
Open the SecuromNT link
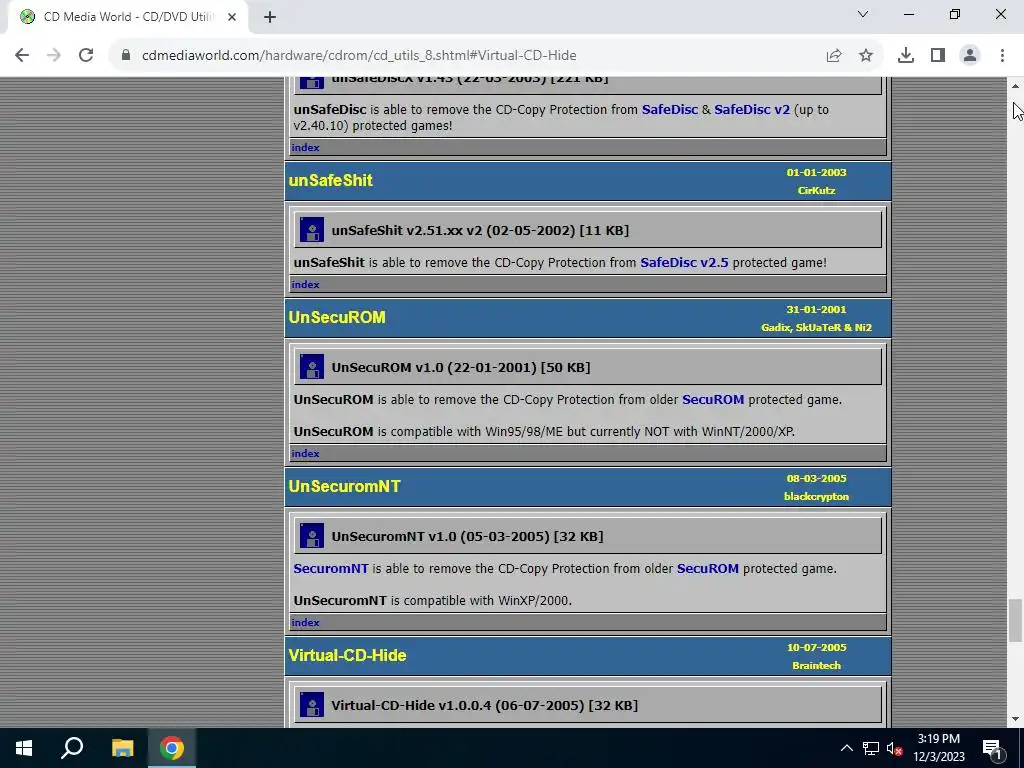tap(330, 569)
